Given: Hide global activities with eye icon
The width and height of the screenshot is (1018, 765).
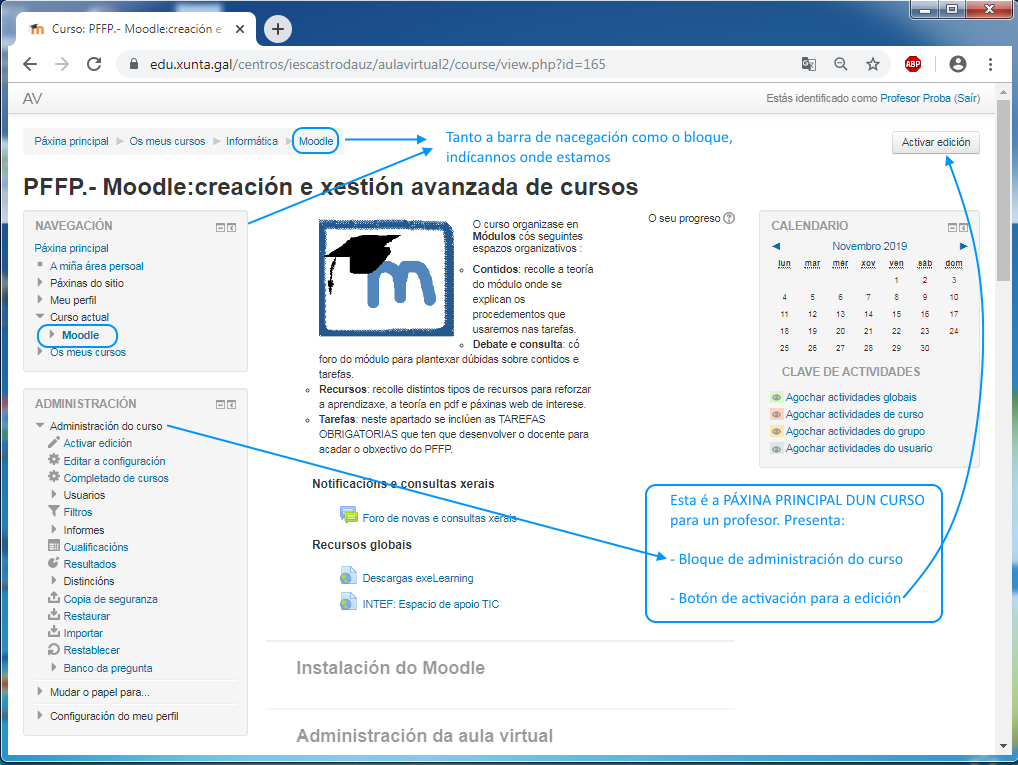Looking at the screenshot, I should (x=776, y=398).
